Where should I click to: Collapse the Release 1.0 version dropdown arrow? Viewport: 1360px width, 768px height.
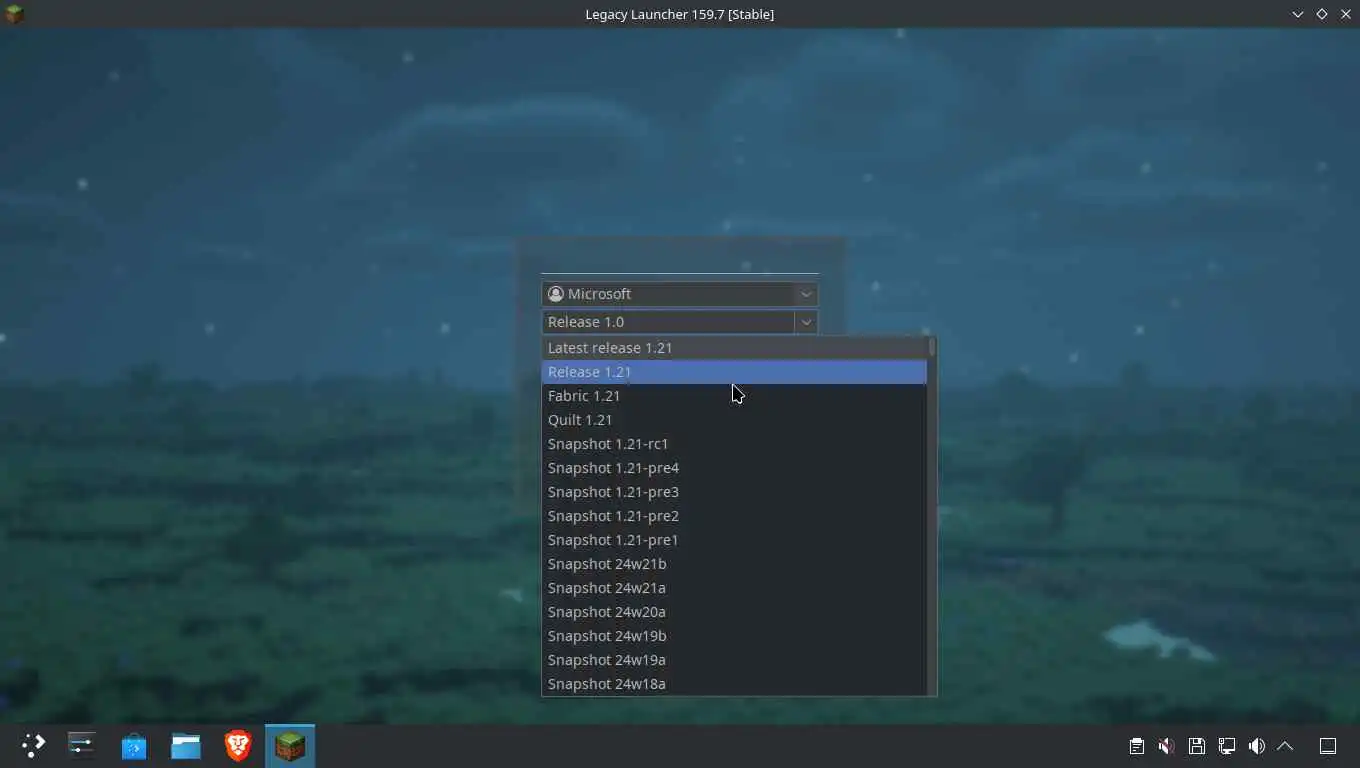tap(806, 322)
